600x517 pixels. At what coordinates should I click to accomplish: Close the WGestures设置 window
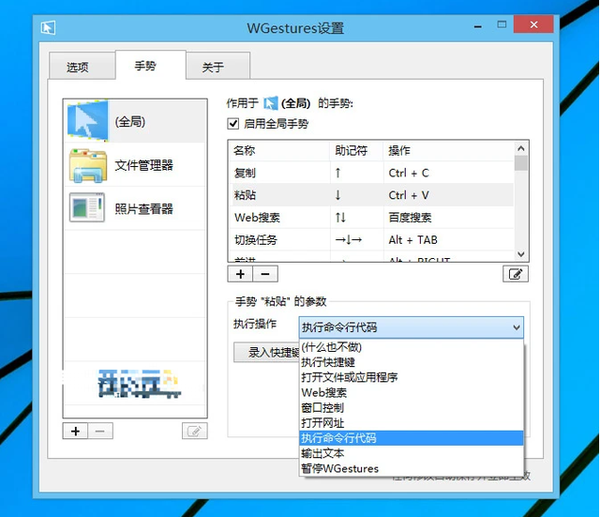click(533, 25)
